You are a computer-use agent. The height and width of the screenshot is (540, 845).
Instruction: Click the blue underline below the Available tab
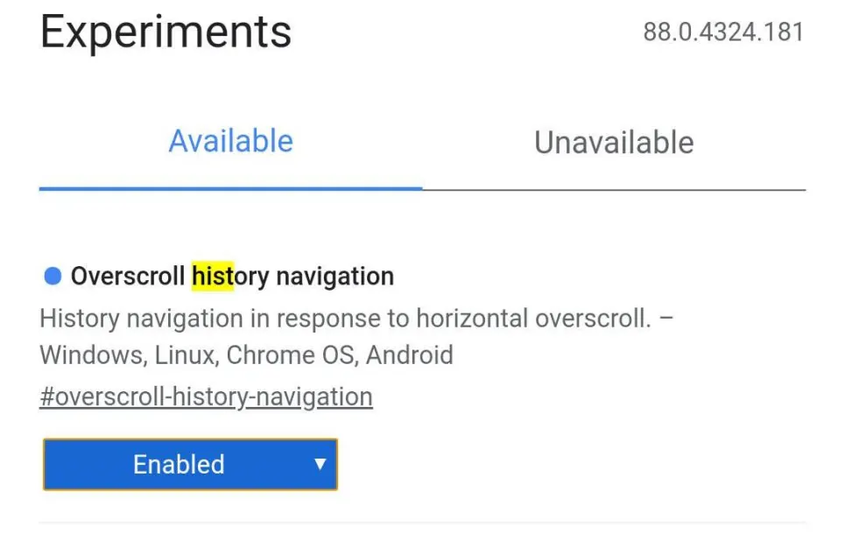pyautogui.click(x=231, y=189)
